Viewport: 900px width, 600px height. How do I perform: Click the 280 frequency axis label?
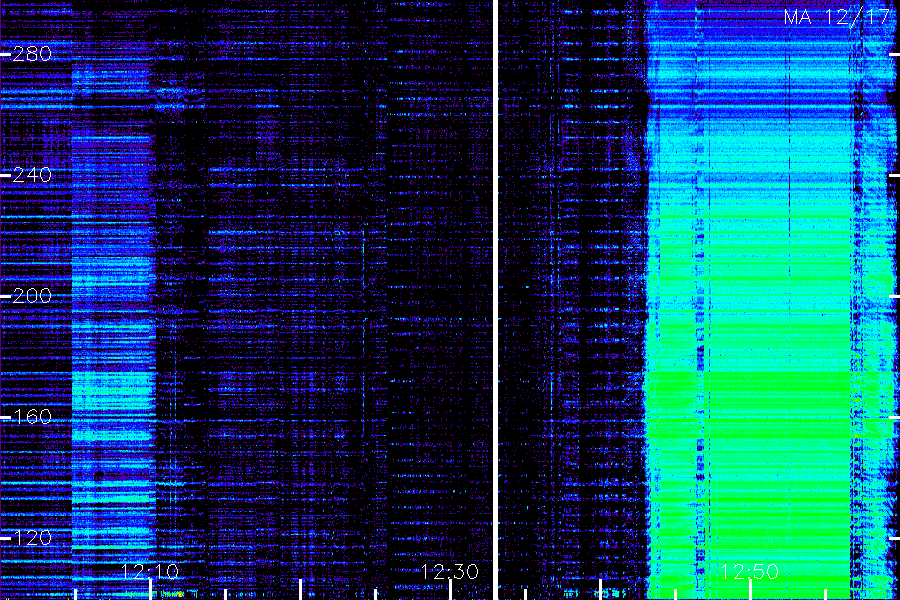[x=32, y=54]
